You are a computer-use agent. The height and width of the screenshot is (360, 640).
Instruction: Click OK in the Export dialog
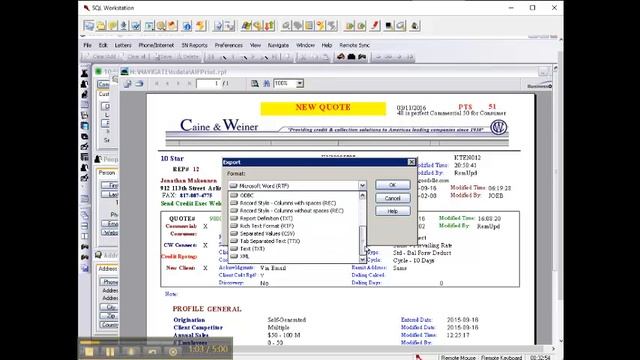pos(393,185)
